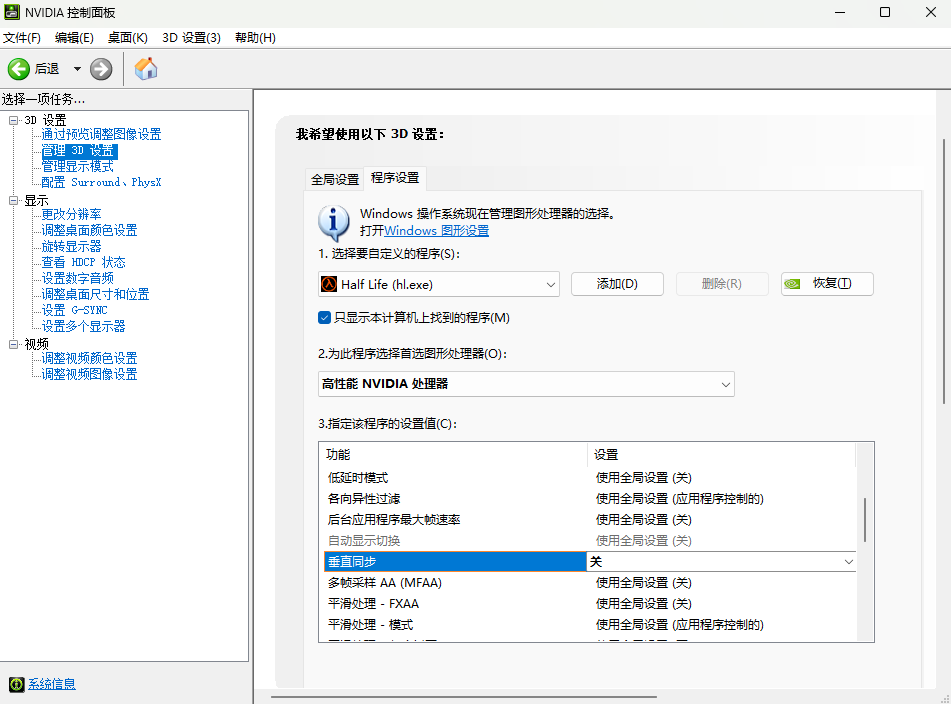Click the NVIDIA title bar app icon
This screenshot has width=951, height=704.
point(12,12)
